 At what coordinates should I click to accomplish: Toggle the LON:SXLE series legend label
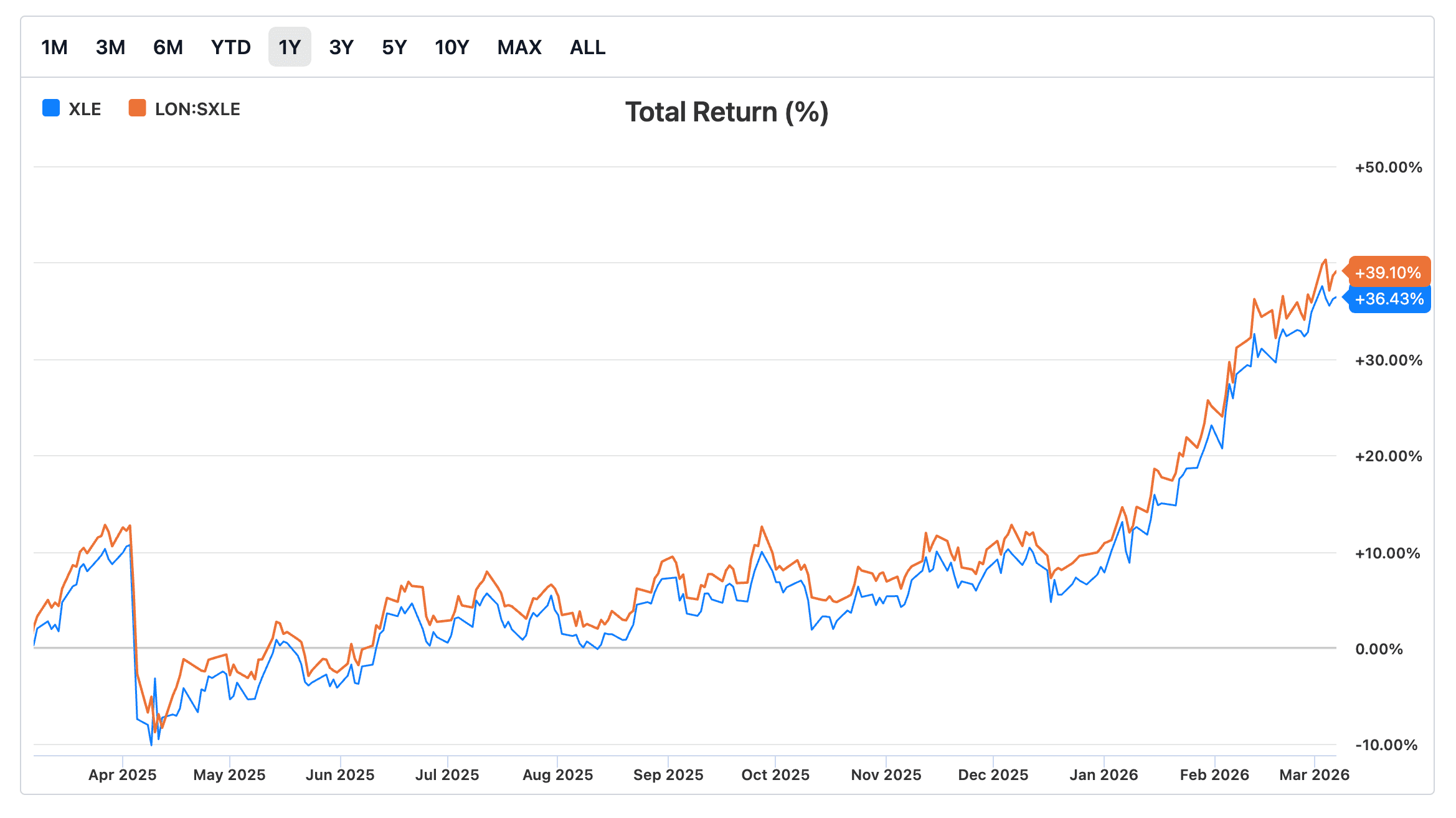point(197,110)
